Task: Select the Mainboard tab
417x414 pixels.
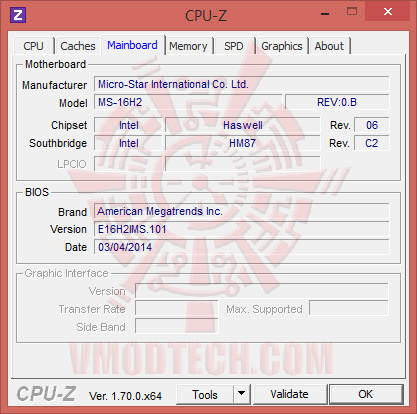Action: pyautogui.click(x=132, y=45)
